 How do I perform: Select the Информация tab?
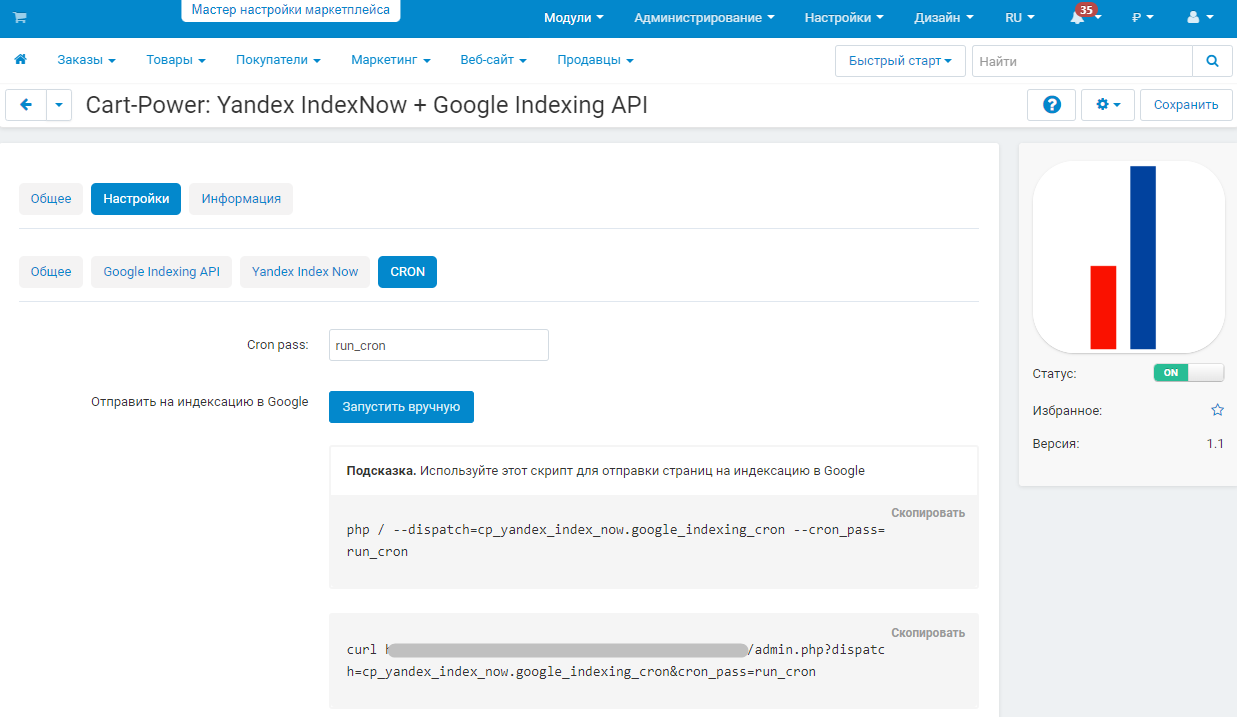(241, 199)
